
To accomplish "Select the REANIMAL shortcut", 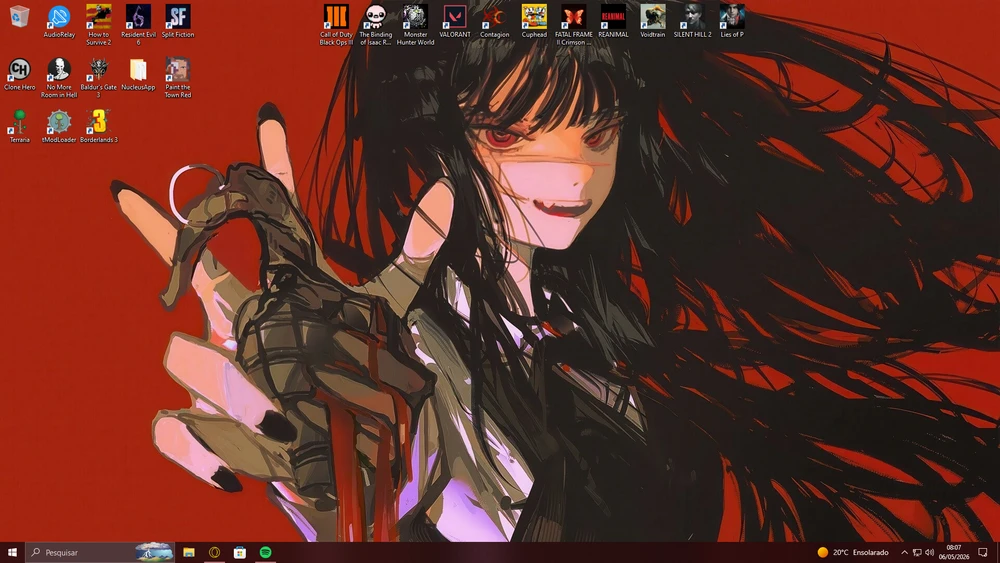I will click(613, 21).
